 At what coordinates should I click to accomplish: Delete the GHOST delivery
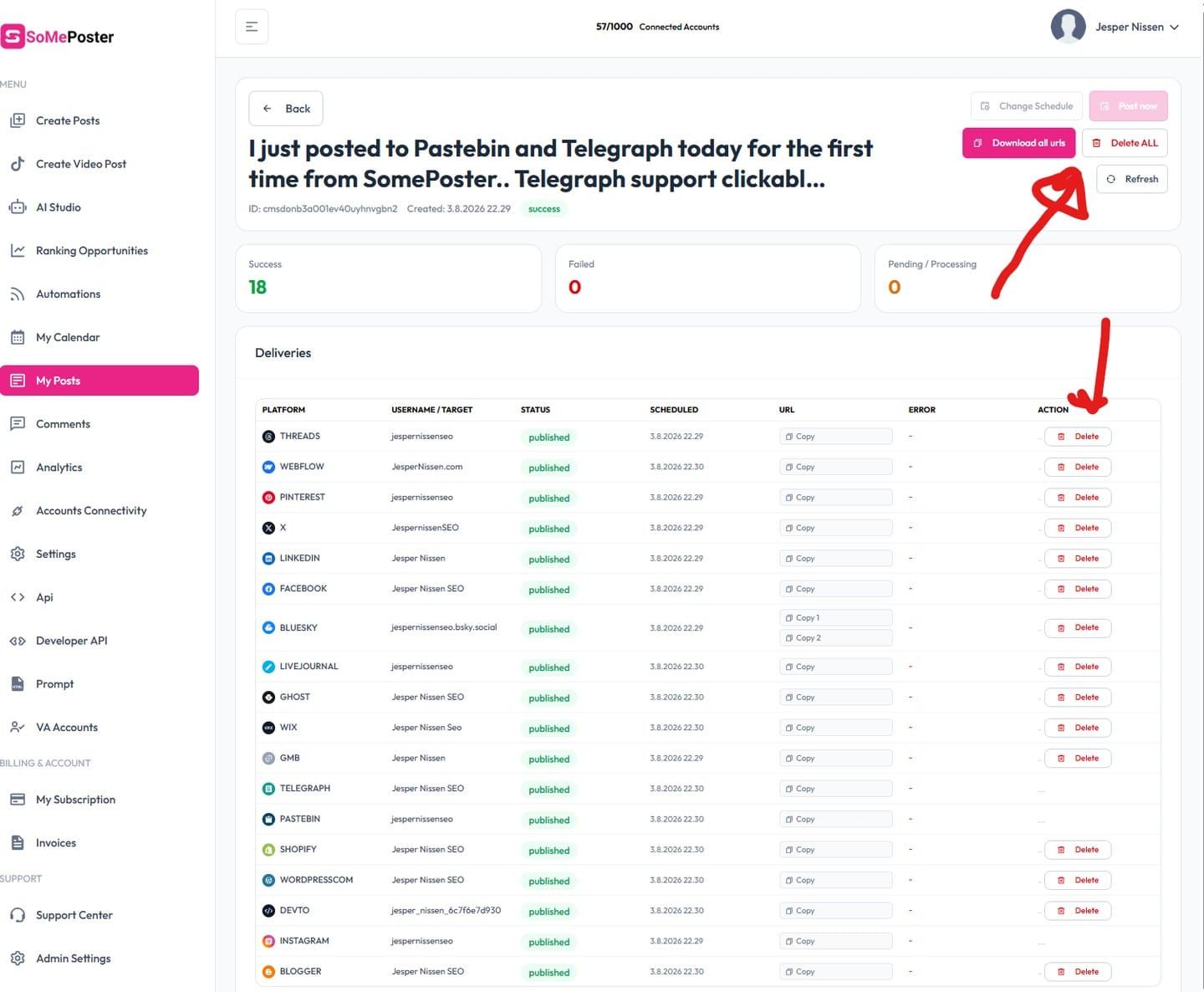tap(1078, 698)
